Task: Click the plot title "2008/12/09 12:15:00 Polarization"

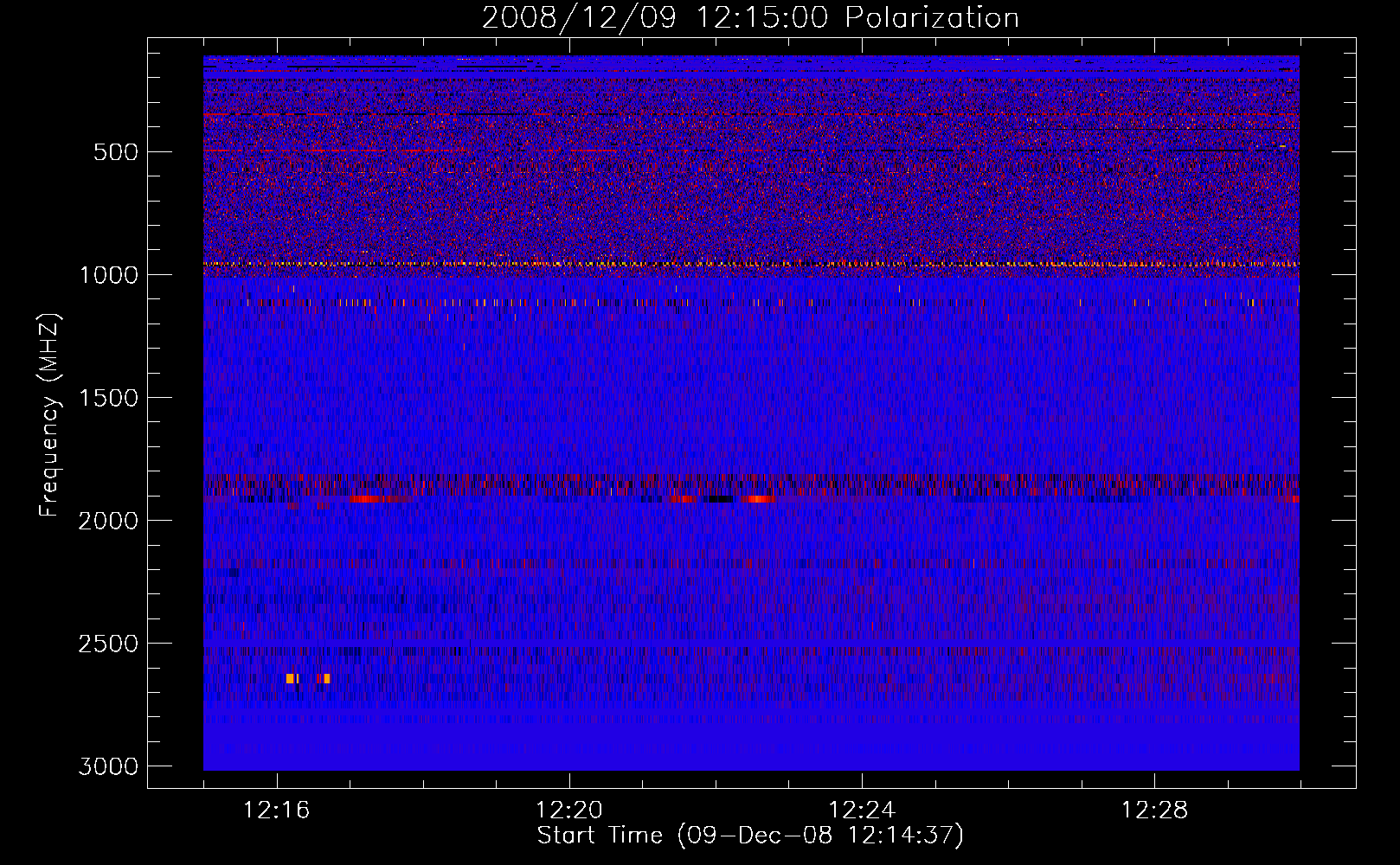Action: 750,17
